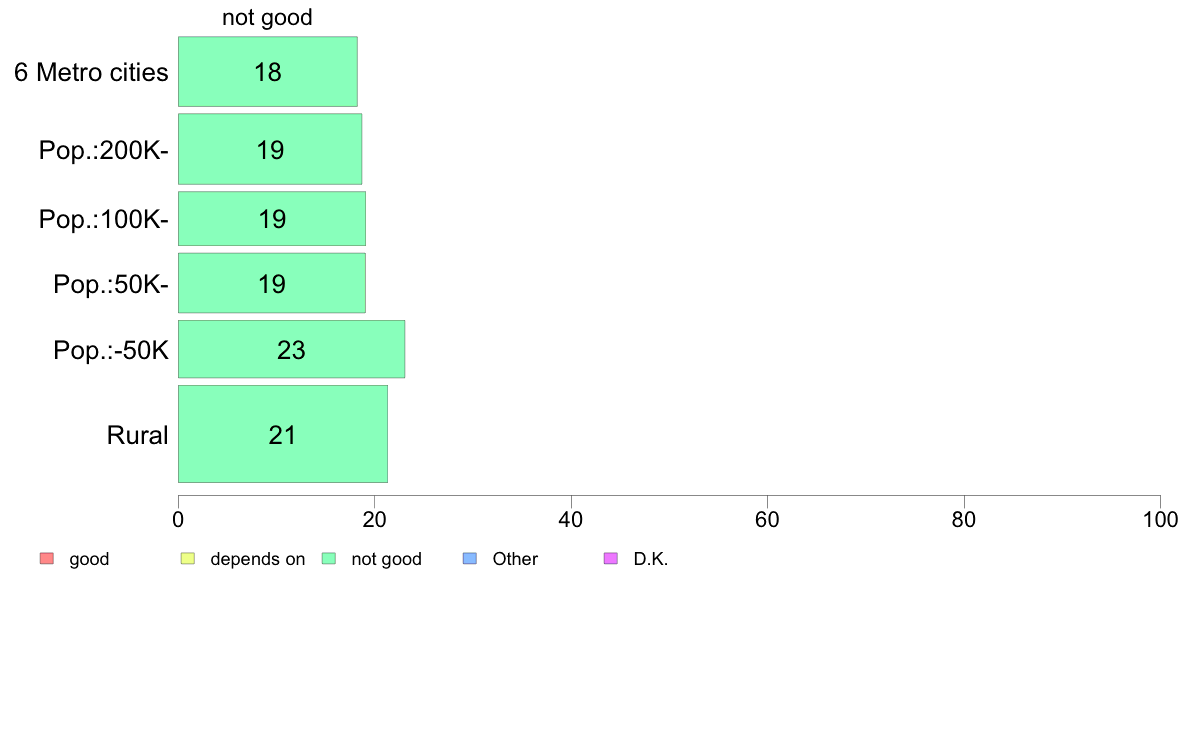The image size is (1188, 736).
Task: Click the axis tick label 40
Action: 571,519
